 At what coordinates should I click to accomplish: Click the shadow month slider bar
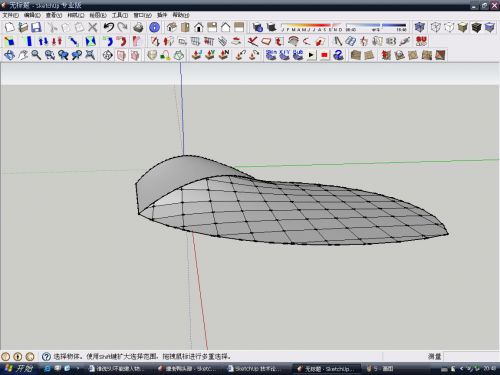click(x=311, y=26)
